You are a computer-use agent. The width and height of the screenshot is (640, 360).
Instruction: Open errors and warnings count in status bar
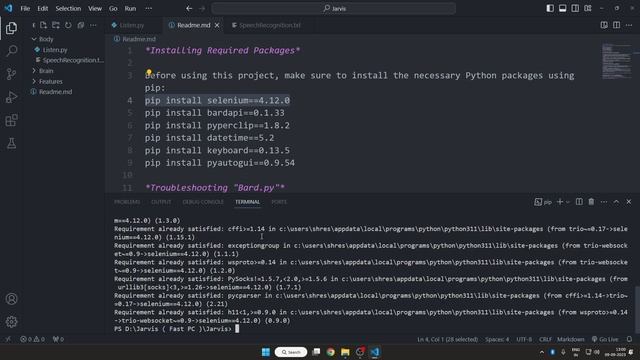coord(33,339)
